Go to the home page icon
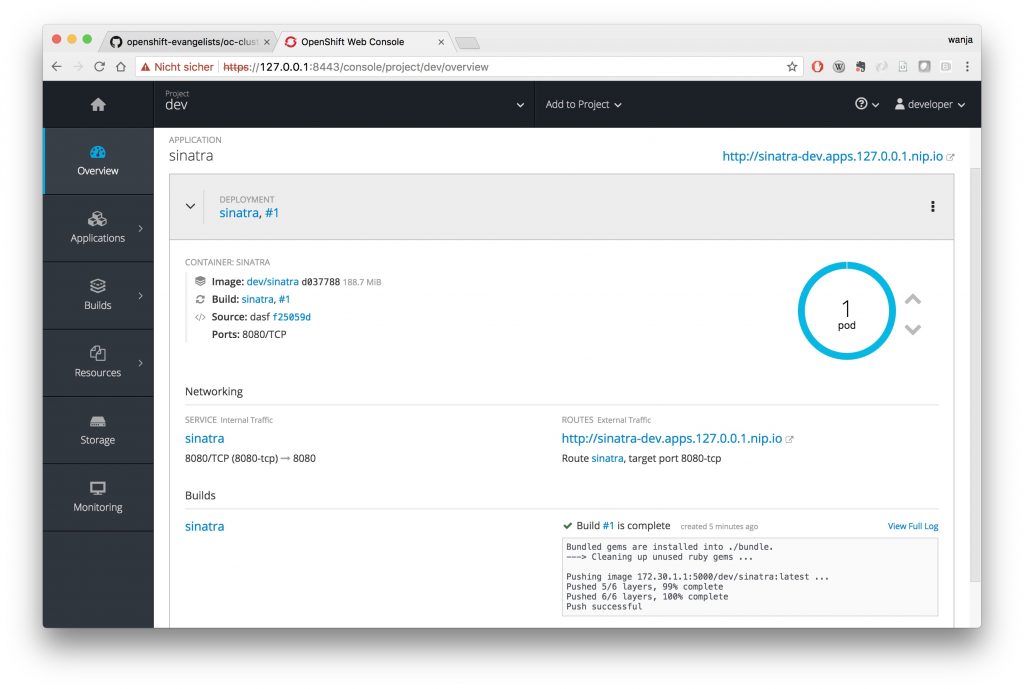This screenshot has height=689, width=1024. tap(98, 104)
